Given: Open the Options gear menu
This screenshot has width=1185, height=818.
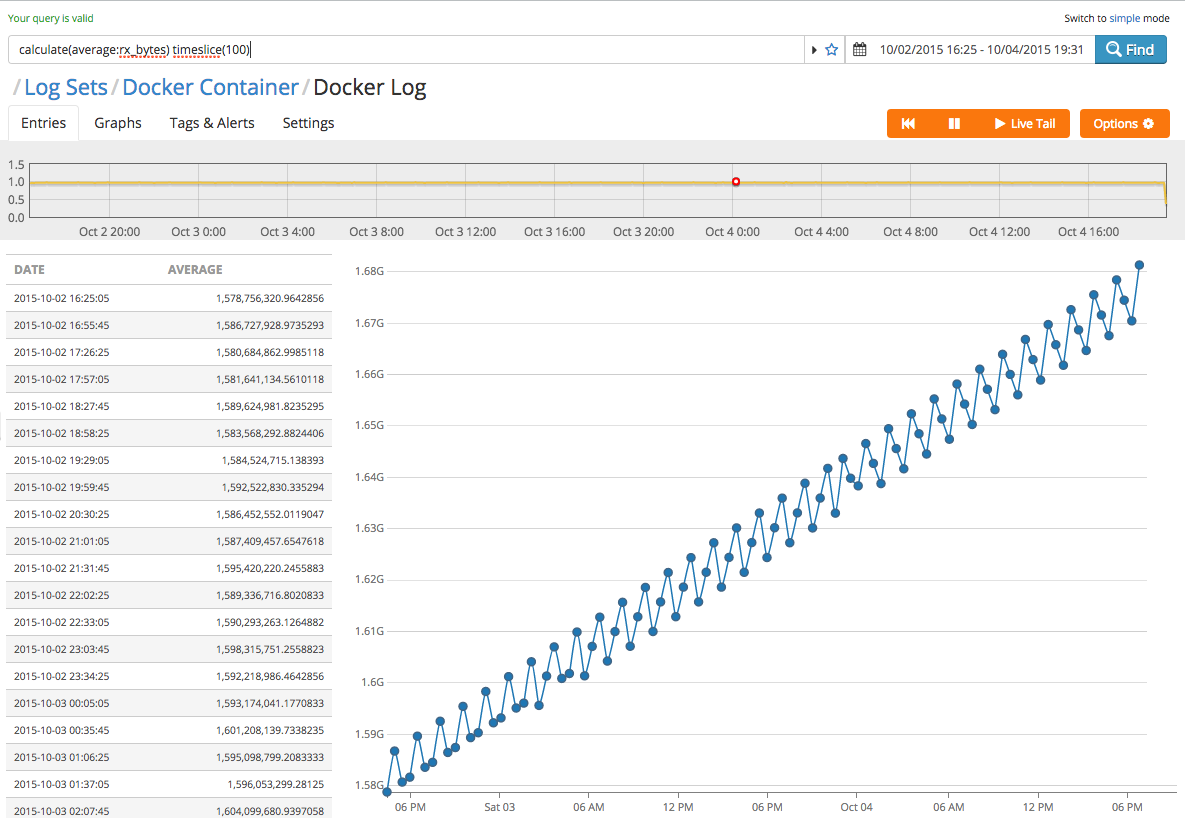Looking at the screenshot, I should tap(1124, 123).
